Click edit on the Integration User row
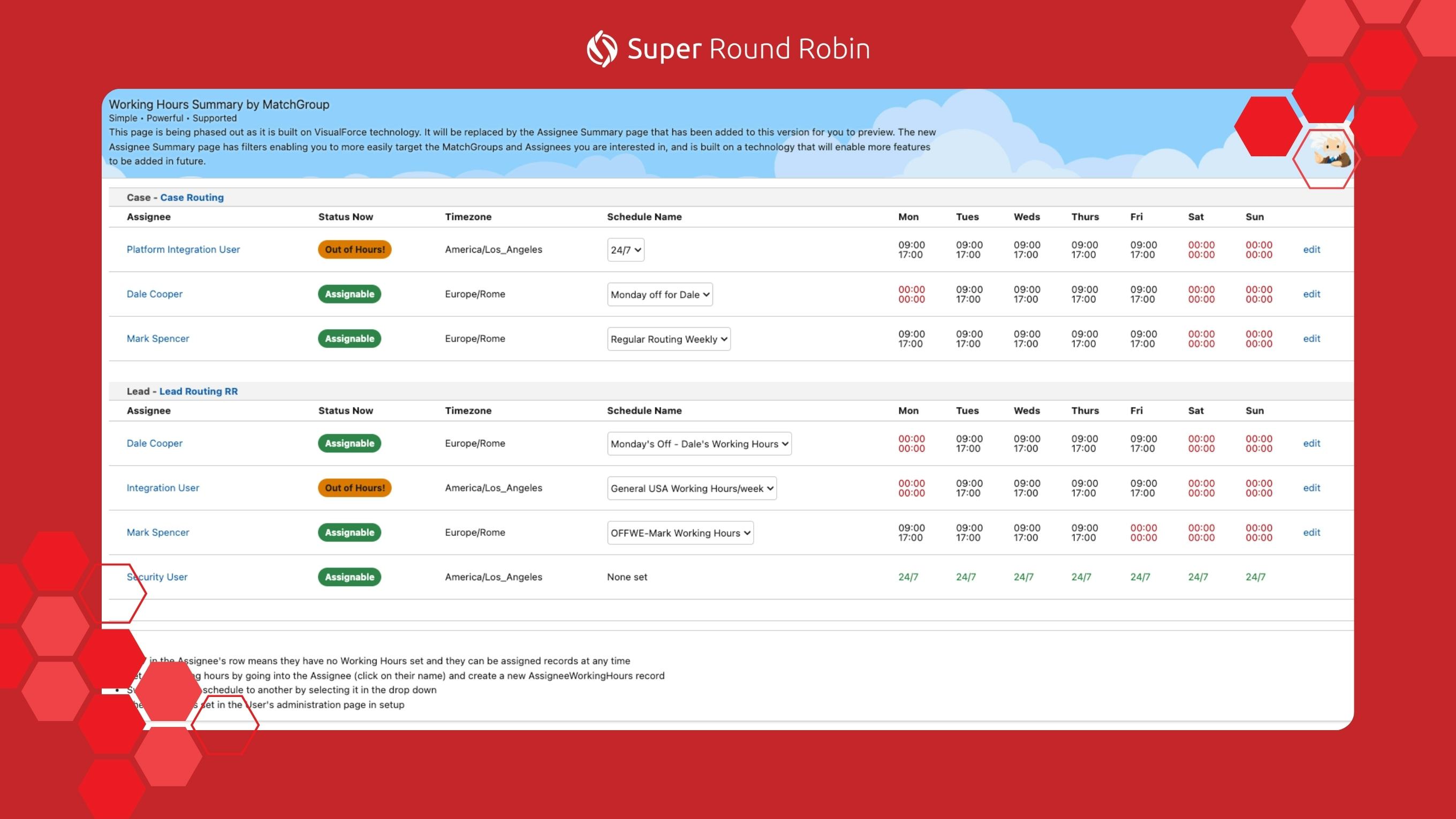1456x819 pixels. coord(1311,488)
